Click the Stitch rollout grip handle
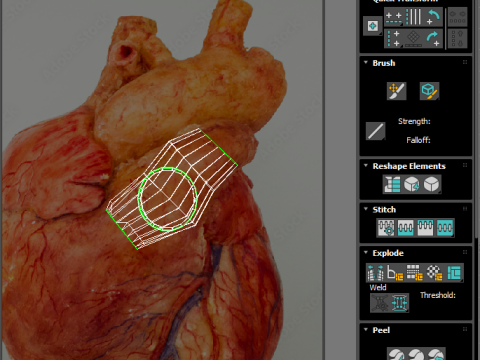The height and width of the screenshot is (360, 480). coord(465,209)
